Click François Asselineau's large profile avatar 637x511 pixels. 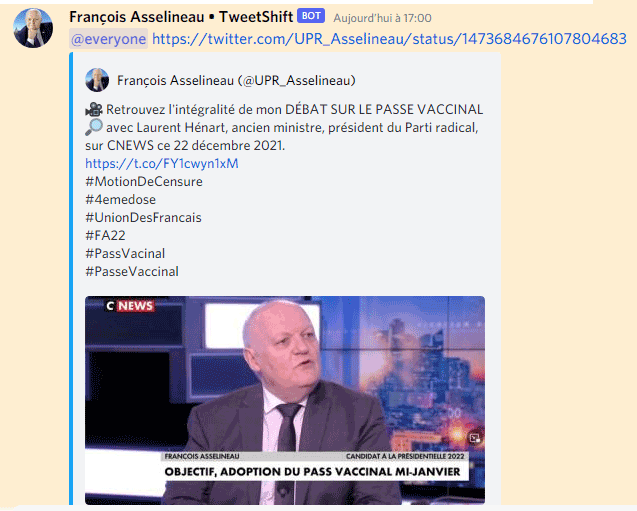click(33, 28)
